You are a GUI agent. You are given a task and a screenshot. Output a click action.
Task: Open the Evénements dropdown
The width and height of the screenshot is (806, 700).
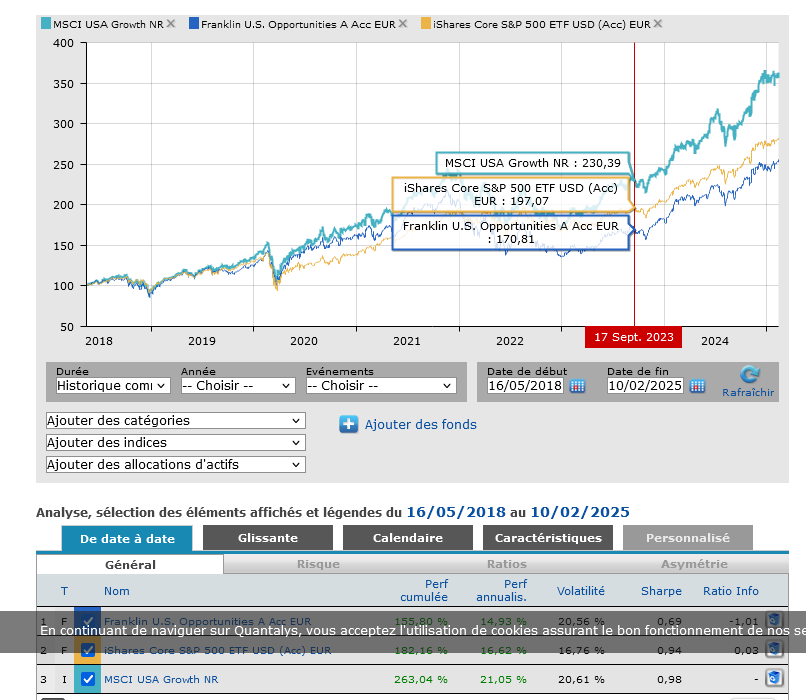pyautogui.click(x=381, y=385)
